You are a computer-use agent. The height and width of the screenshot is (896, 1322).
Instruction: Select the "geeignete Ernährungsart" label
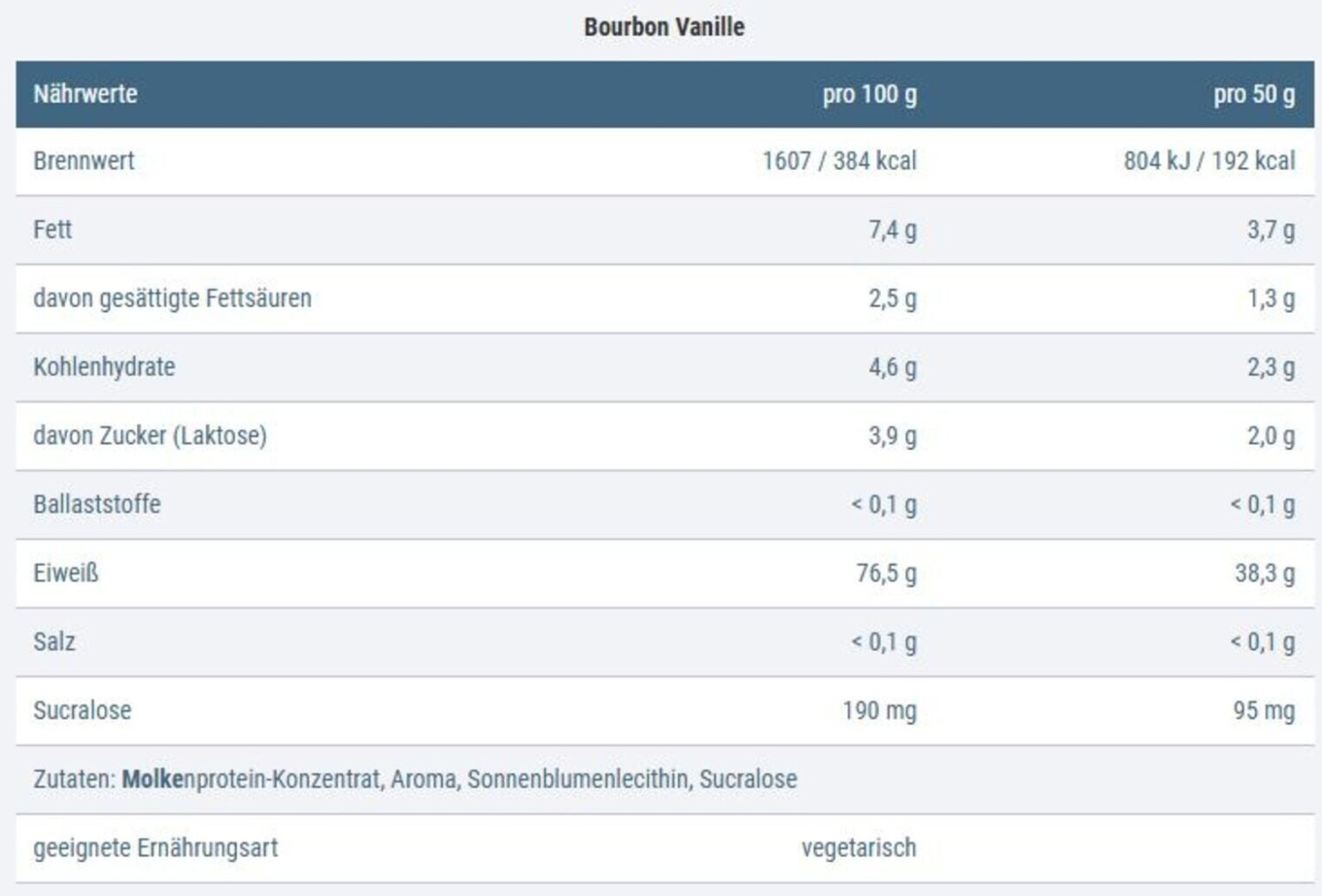coord(155,848)
